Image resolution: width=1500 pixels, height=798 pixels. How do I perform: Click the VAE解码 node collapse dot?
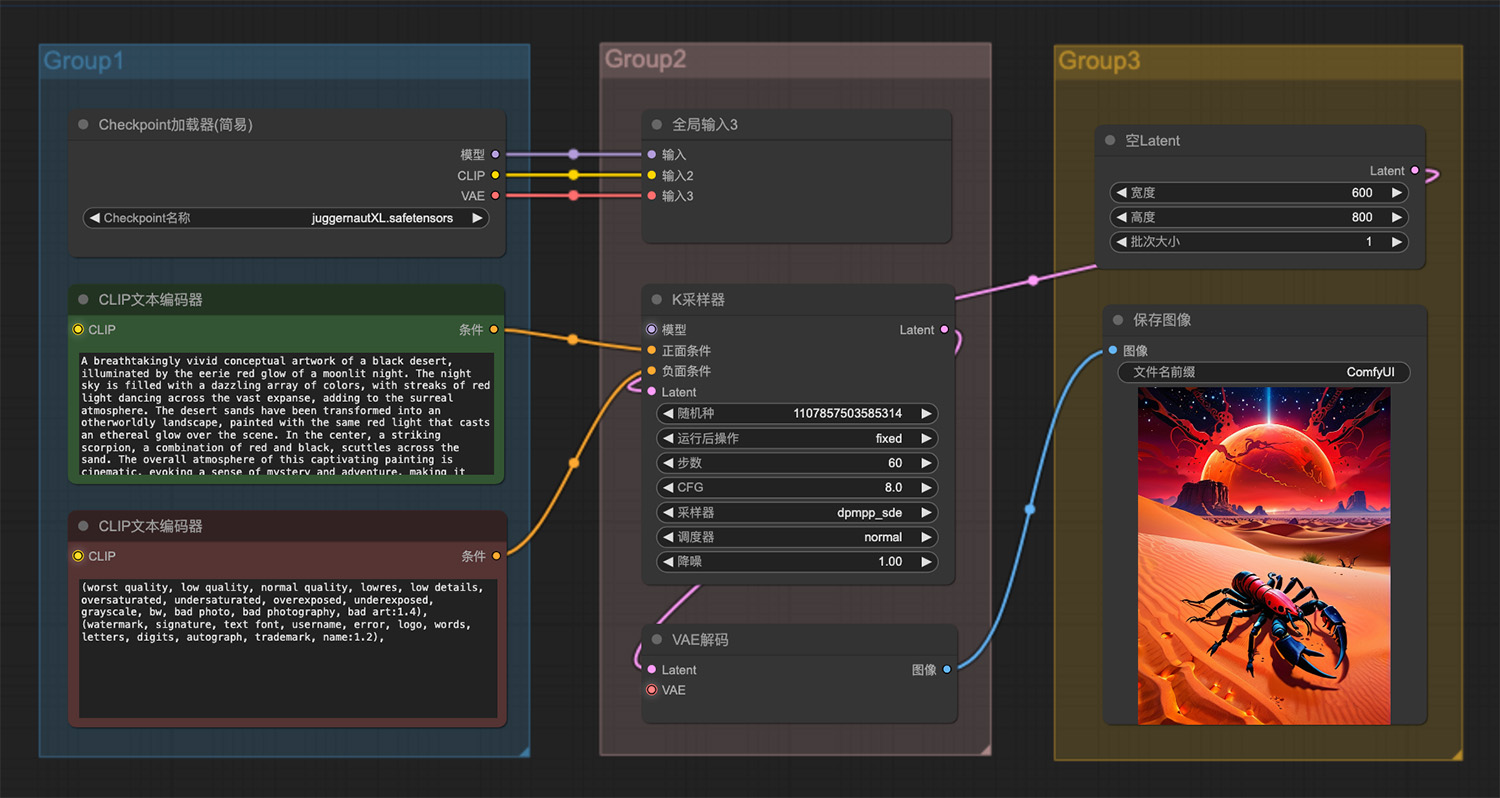click(657, 640)
